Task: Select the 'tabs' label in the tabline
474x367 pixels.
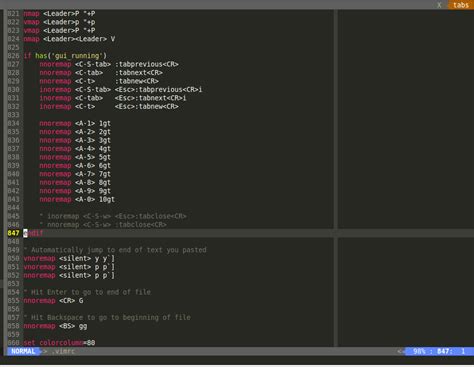Action: click(461, 5)
